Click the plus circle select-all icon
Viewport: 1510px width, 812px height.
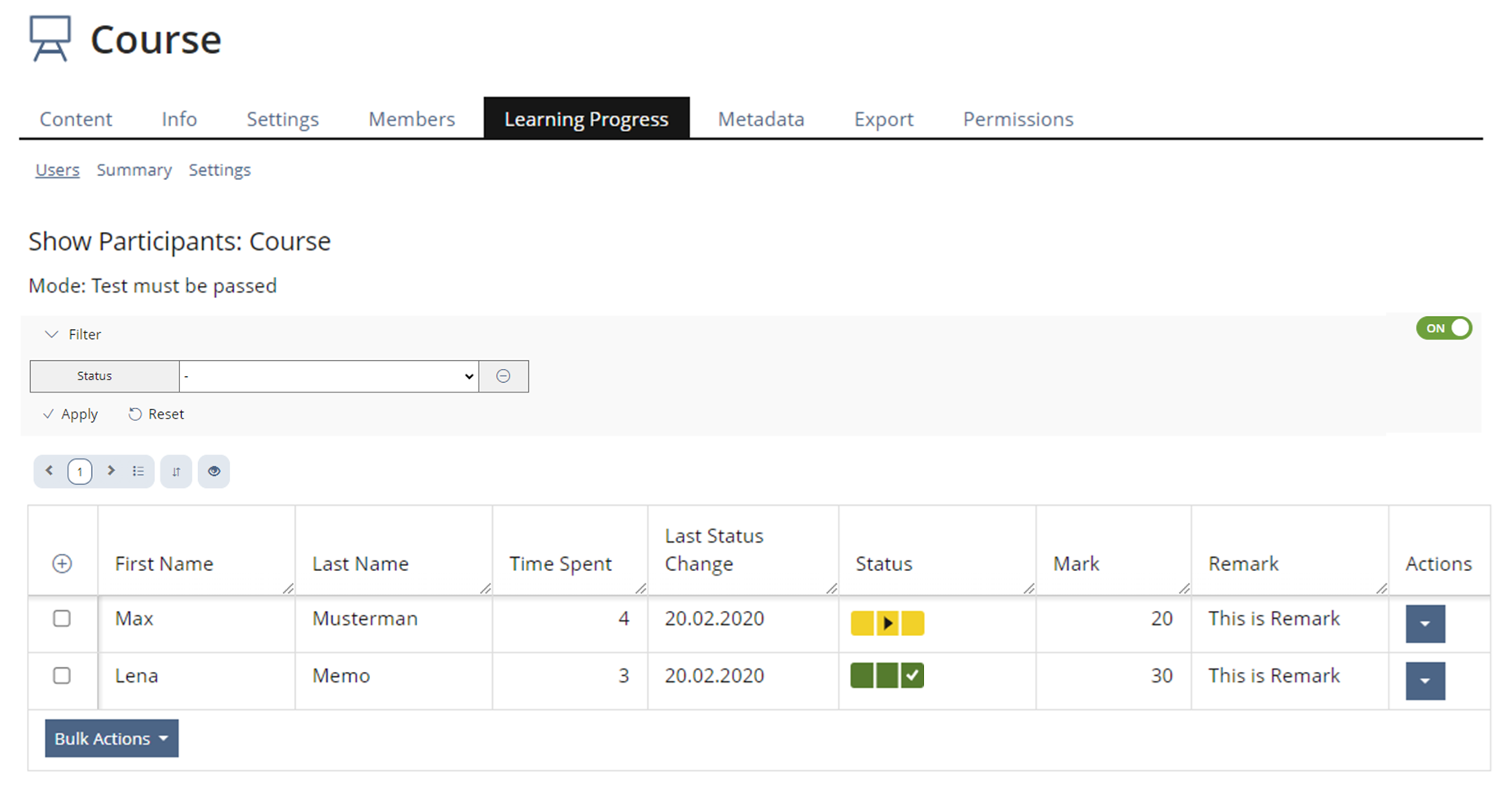(x=62, y=564)
